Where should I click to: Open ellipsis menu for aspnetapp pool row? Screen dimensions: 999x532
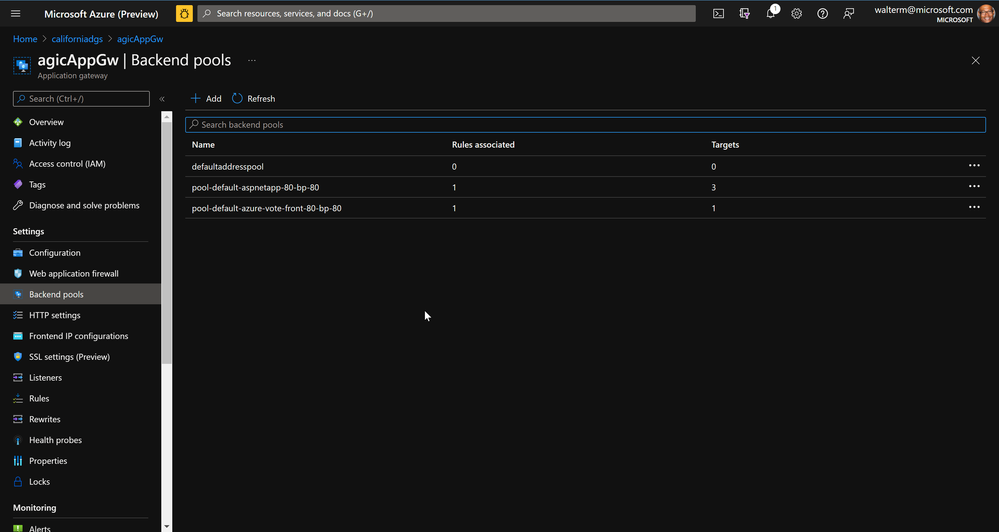point(974,187)
